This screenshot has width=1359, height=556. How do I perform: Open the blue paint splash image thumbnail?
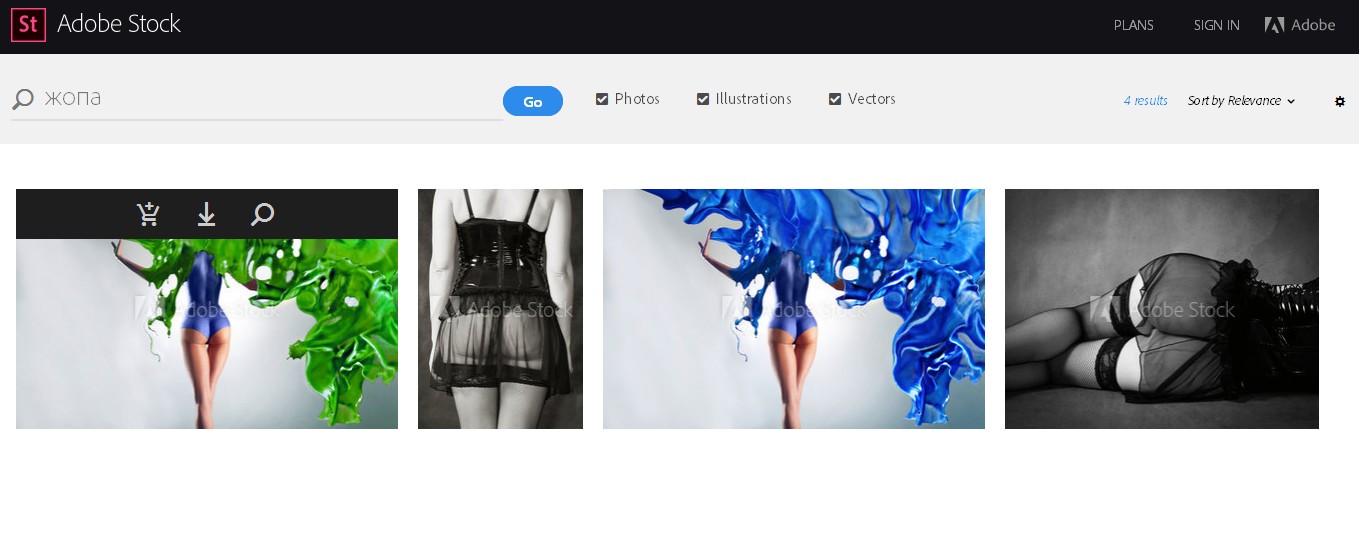point(794,309)
